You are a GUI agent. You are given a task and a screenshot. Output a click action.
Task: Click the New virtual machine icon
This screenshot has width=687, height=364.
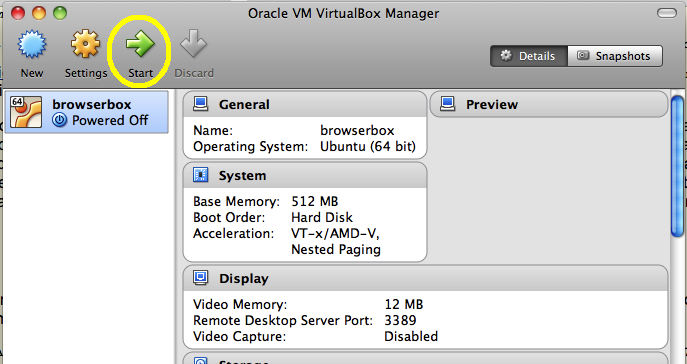point(32,44)
